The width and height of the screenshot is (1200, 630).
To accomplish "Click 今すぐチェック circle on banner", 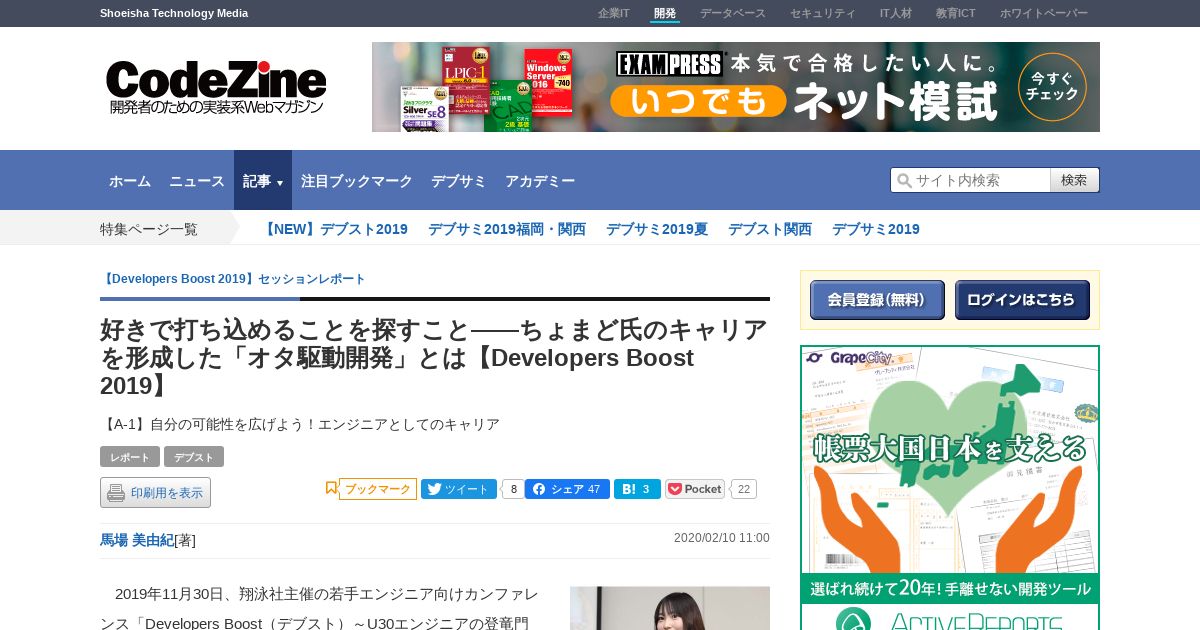I will [1052, 87].
